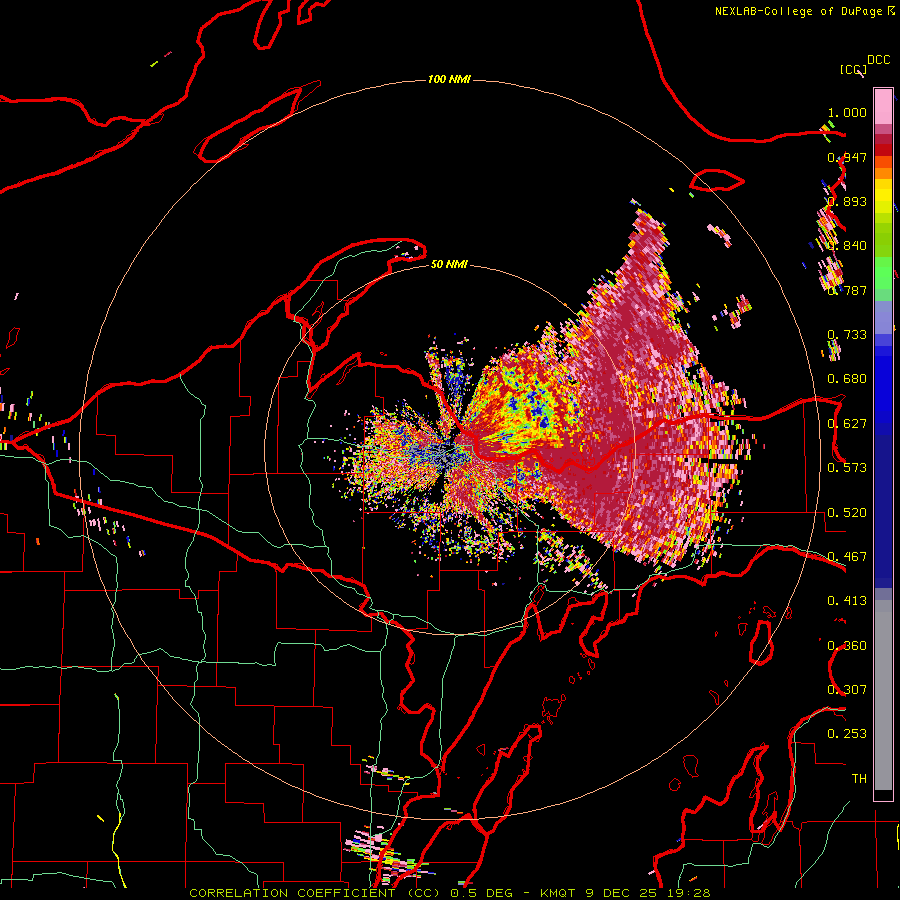The image size is (900, 900).
Task: Click the 0.573 color scale label
Action: pos(847,468)
